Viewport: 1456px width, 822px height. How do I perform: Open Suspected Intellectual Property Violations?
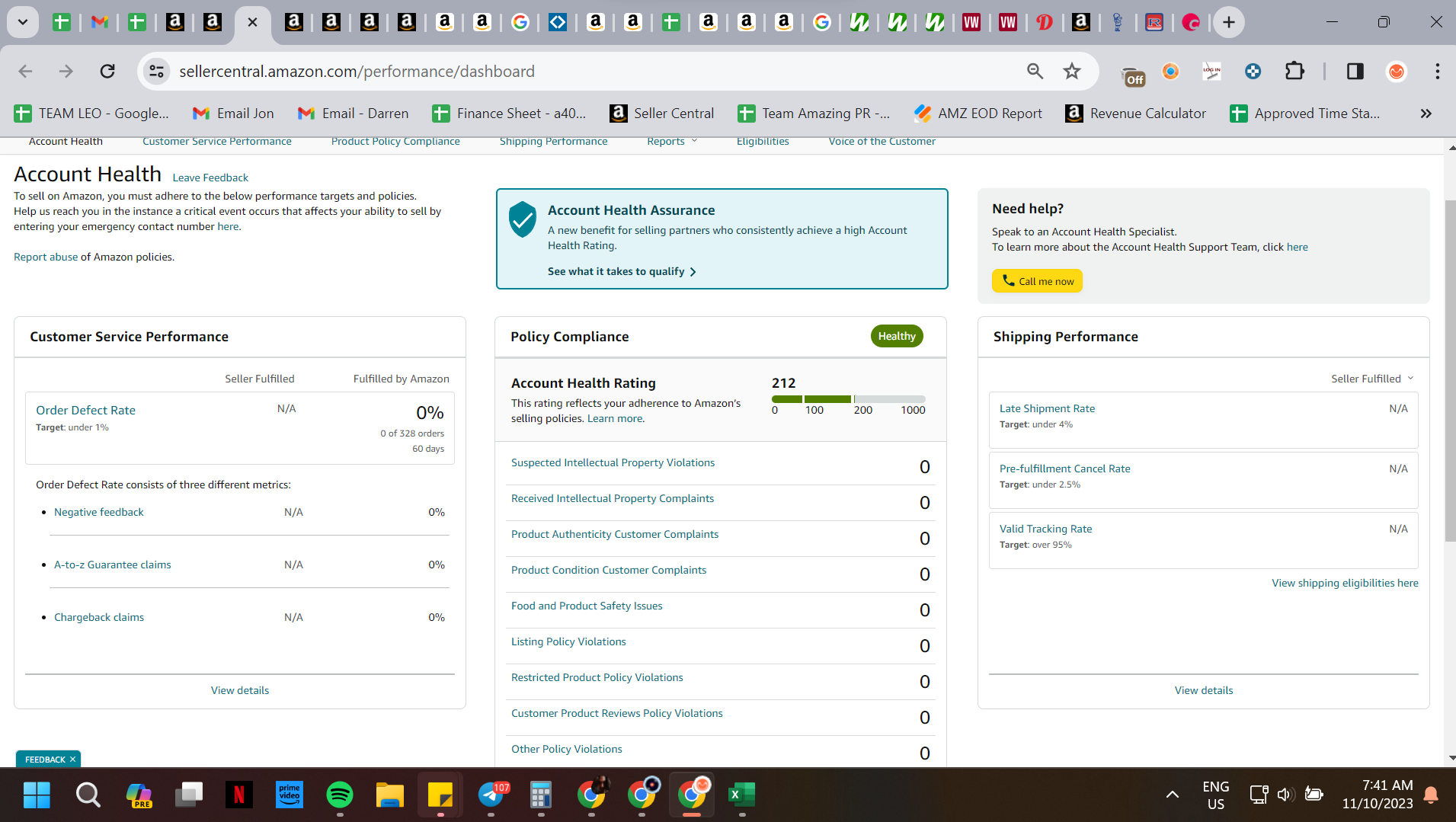tap(613, 462)
